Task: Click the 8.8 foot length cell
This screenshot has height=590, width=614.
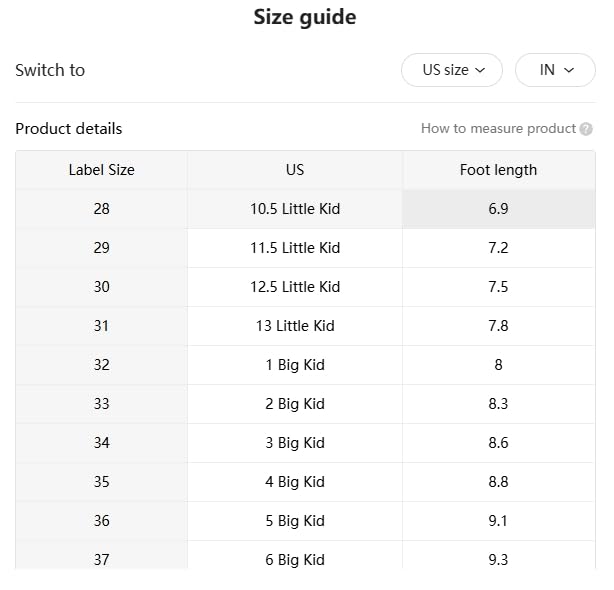Action: [498, 482]
